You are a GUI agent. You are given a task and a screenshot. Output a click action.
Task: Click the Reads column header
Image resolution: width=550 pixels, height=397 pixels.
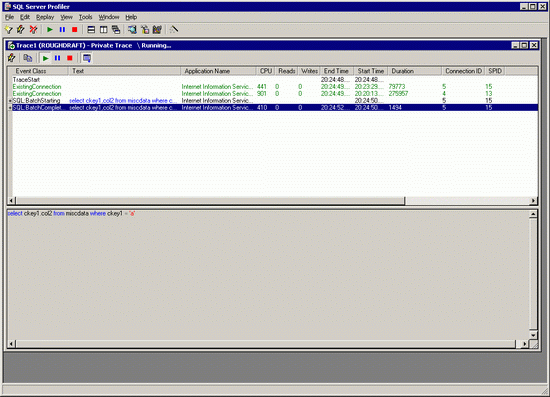(287, 71)
